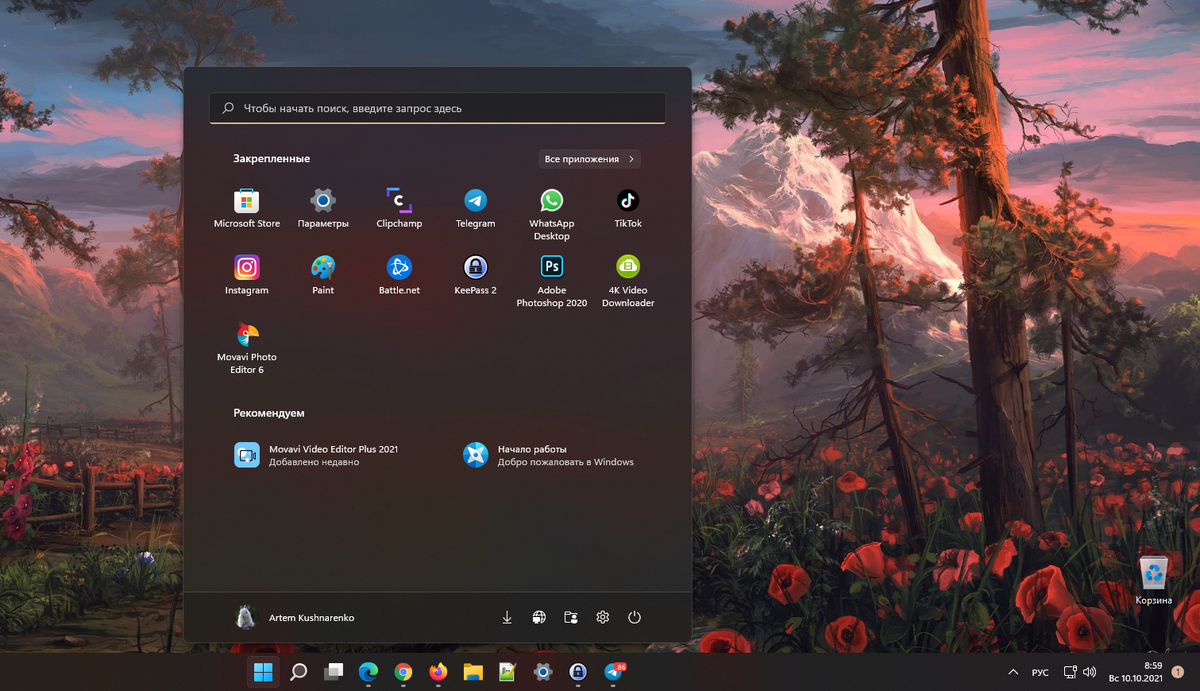Open notification center badge
1200x691 pixels.
[x=1177, y=673]
